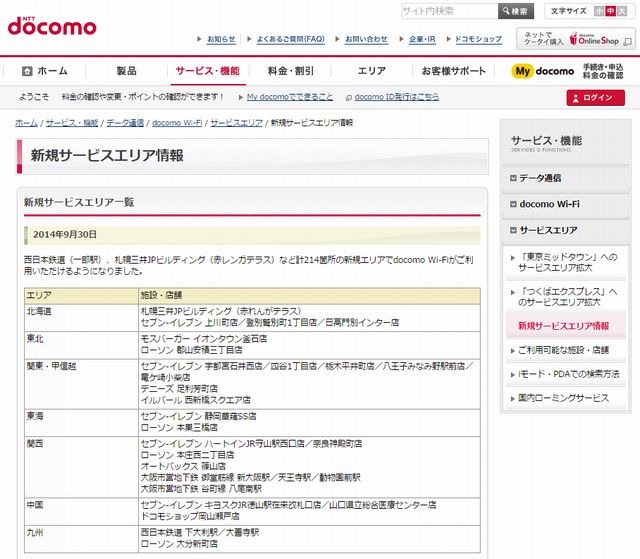Viewport: 640px width, 559px height.
Task: Open よくあるご質問(FAQ) link
Action: pyautogui.click(x=291, y=39)
